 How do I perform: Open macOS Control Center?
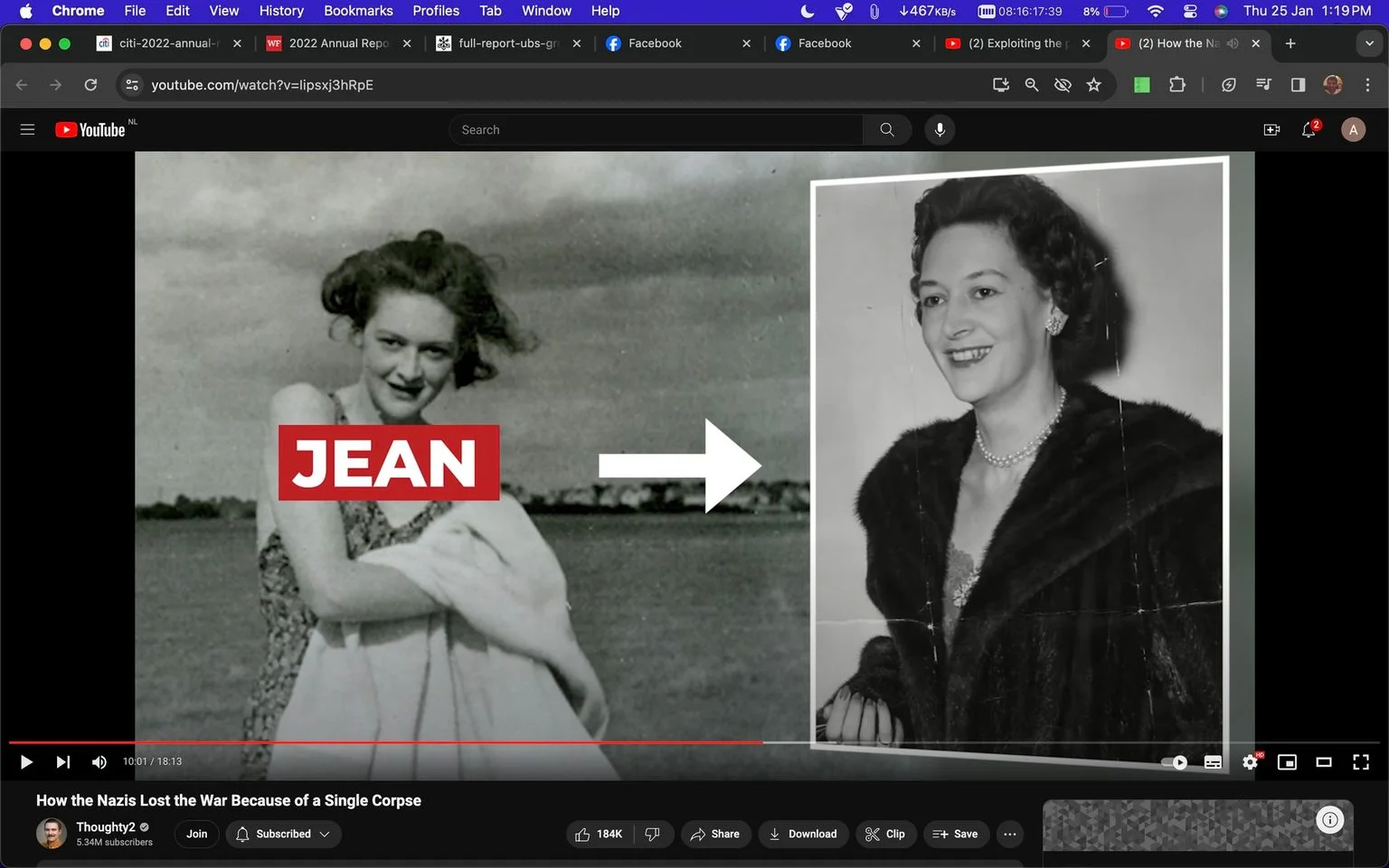click(1190, 11)
